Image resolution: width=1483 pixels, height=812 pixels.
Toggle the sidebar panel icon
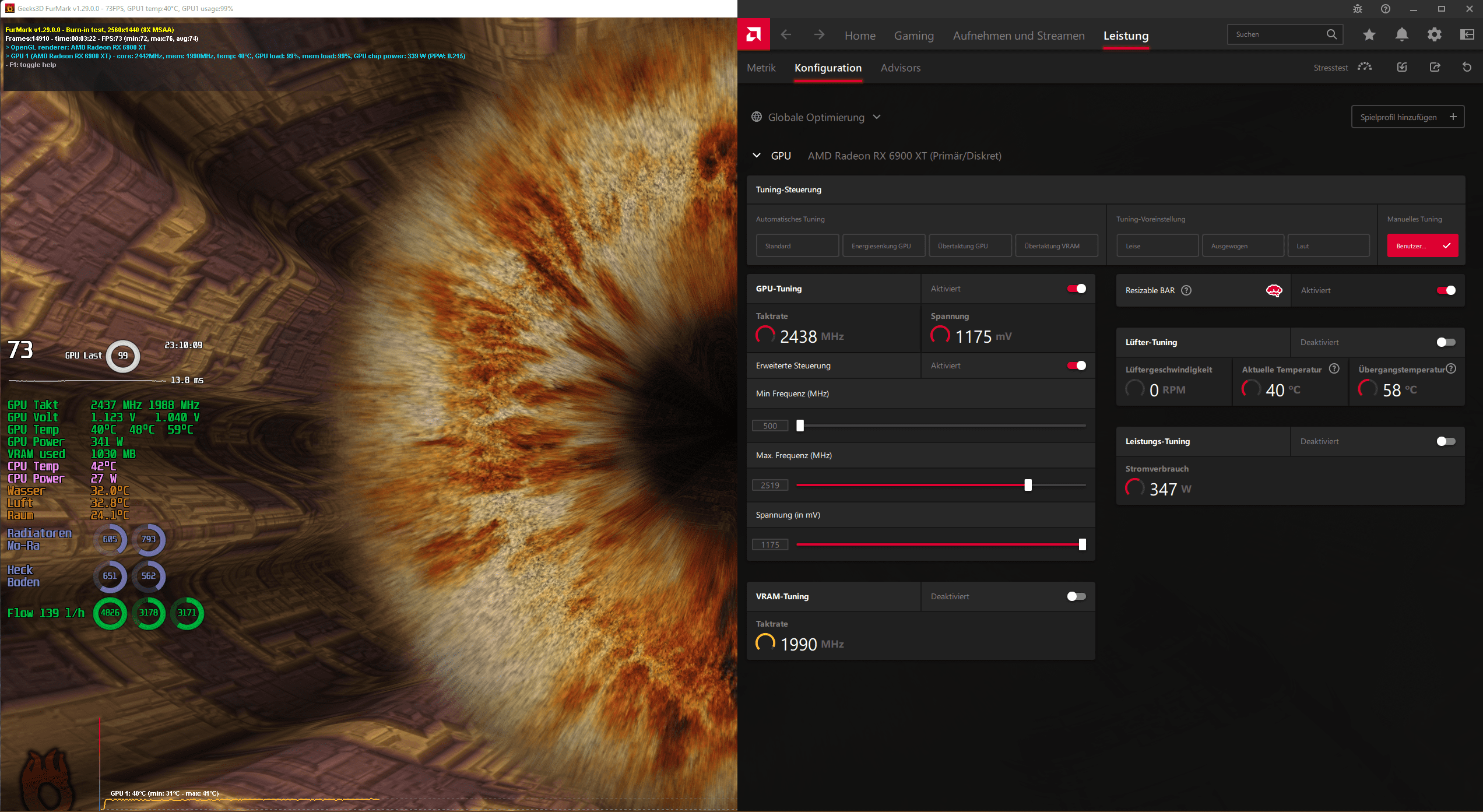(1467, 35)
